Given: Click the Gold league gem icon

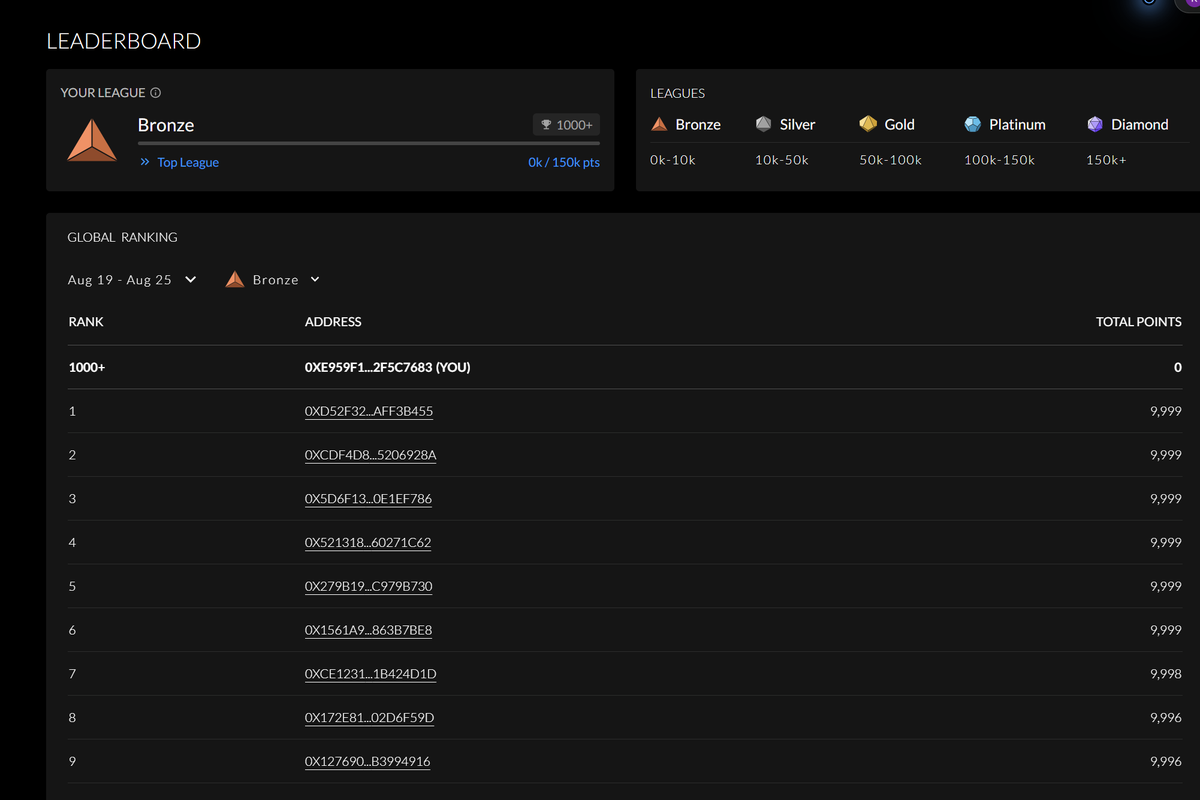Looking at the screenshot, I should (868, 124).
